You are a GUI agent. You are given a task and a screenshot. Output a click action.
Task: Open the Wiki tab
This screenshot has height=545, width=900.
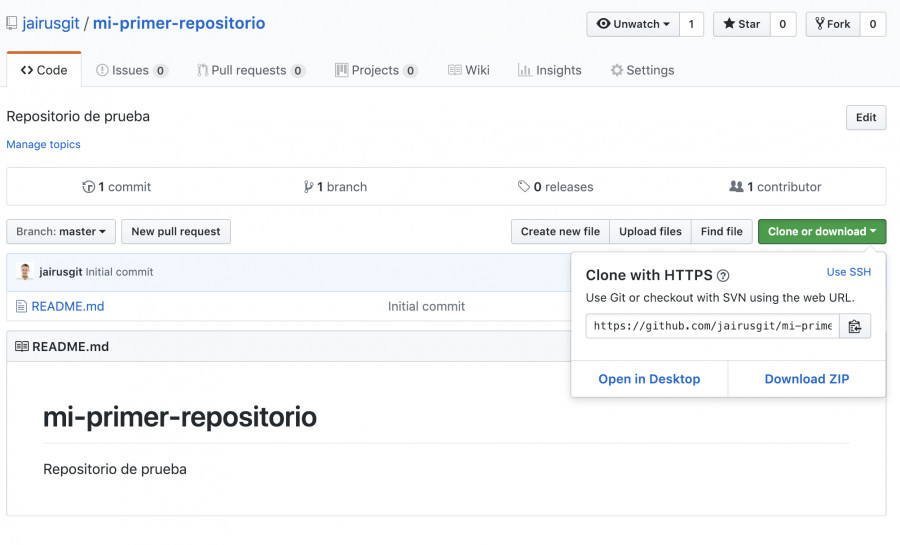[468, 70]
